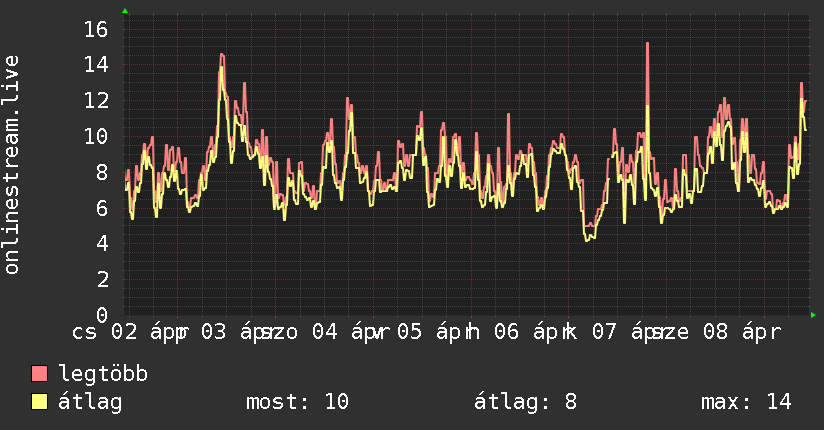Click the lowest dip near 4 before 07
This screenshot has height=430, width=824.
(x=589, y=238)
